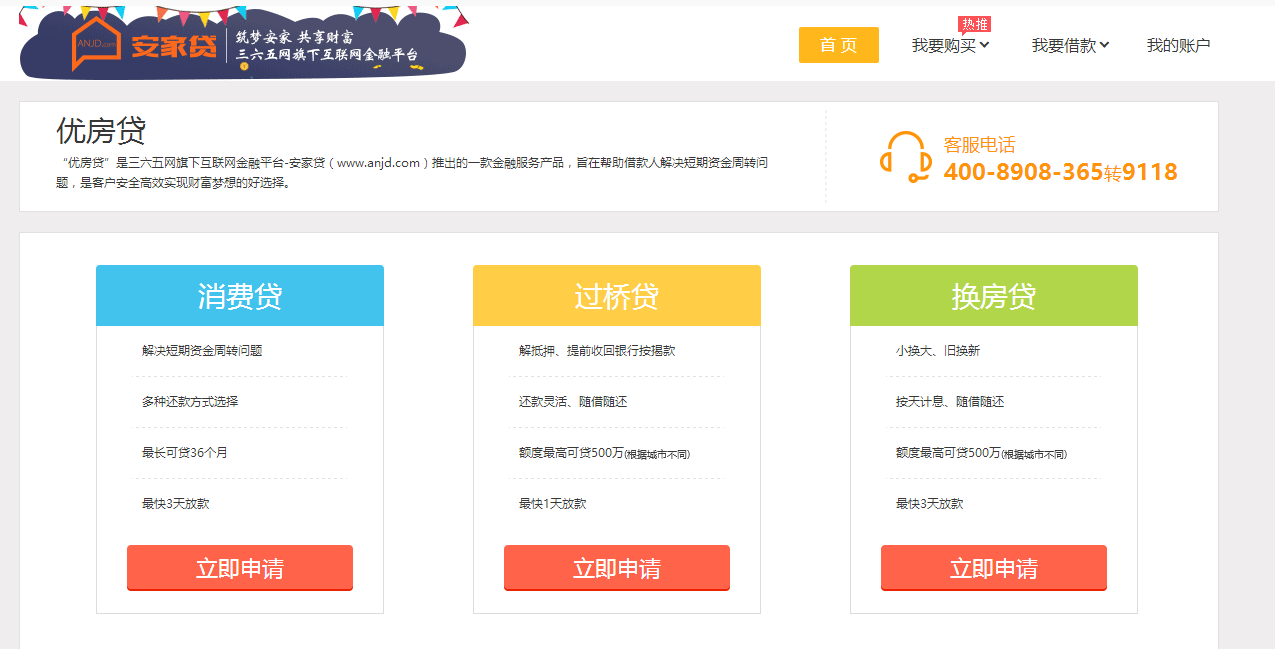The height and width of the screenshot is (649, 1275).
Task: Click 小换大、旧换新 row
Action: coord(938,351)
